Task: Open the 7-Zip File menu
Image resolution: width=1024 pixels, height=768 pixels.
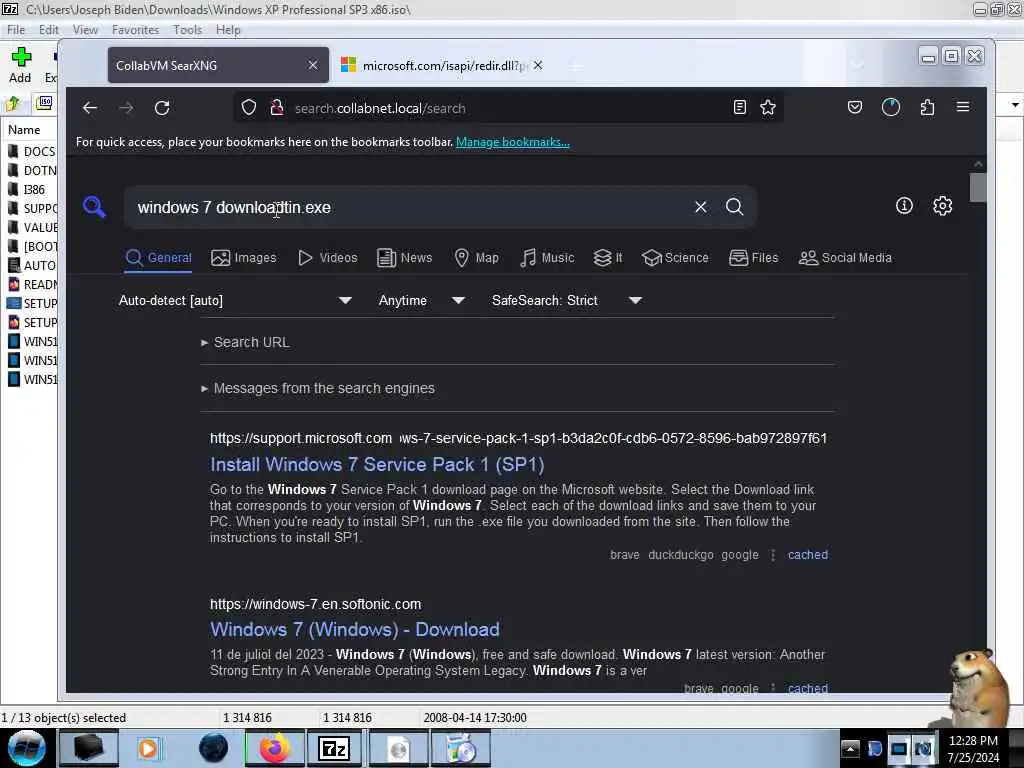Action: coord(16,29)
